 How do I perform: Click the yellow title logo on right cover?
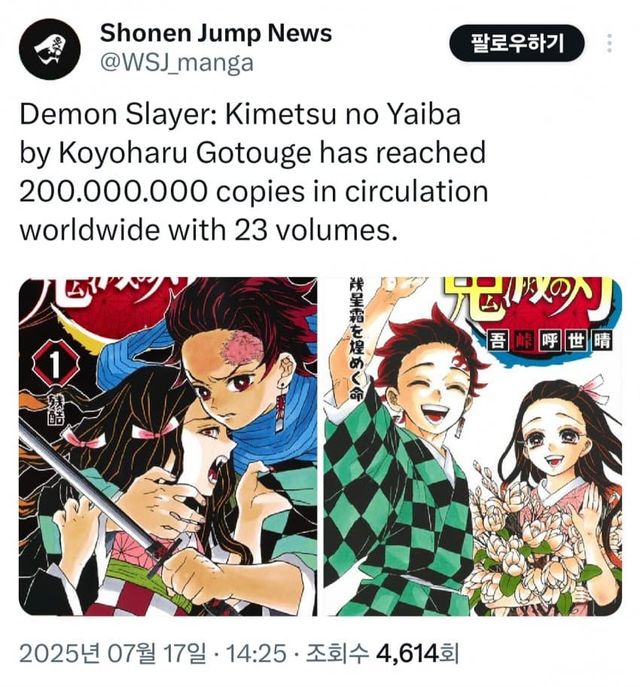(528, 300)
